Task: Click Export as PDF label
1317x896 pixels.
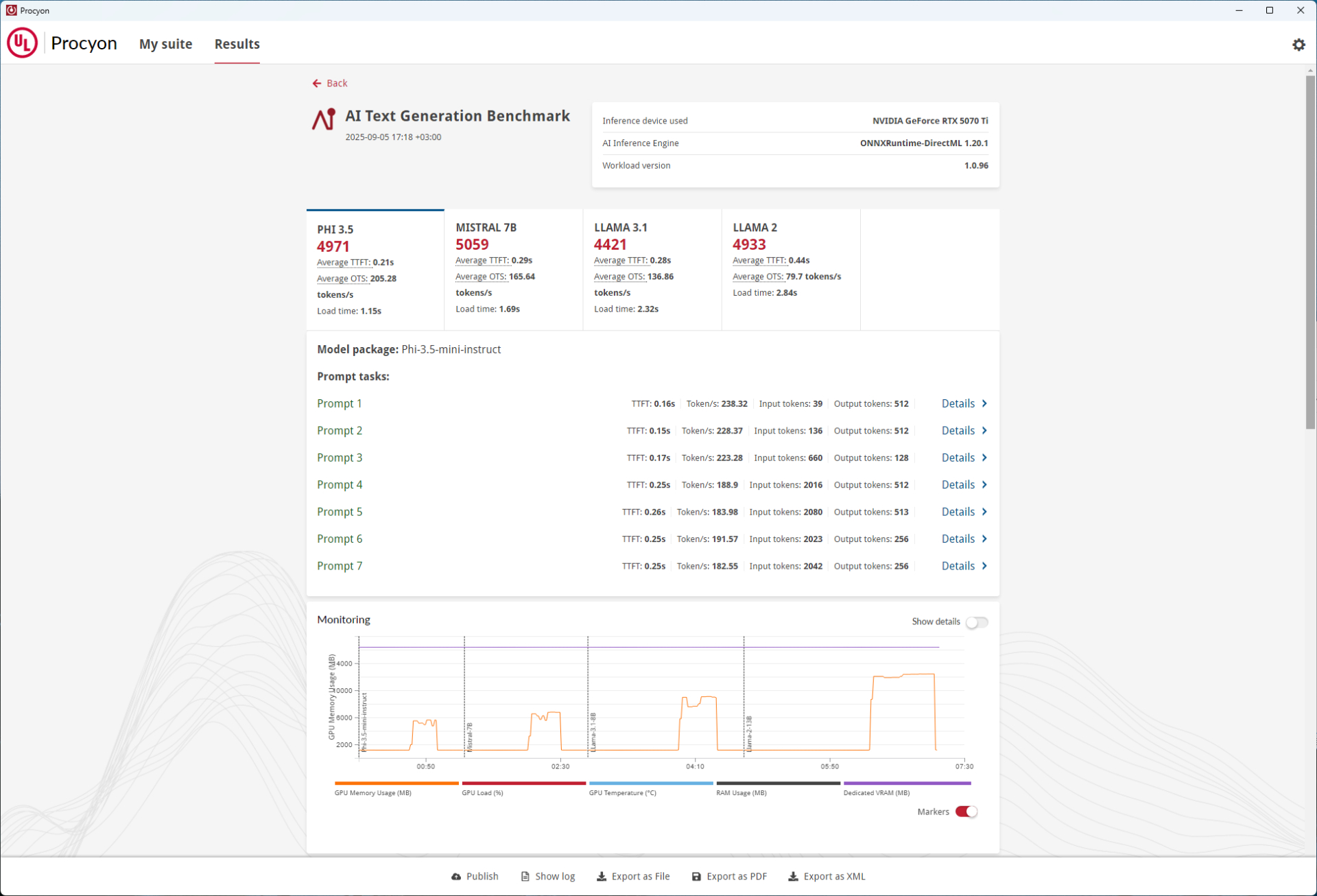Action: pyautogui.click(x=737, y=876)
